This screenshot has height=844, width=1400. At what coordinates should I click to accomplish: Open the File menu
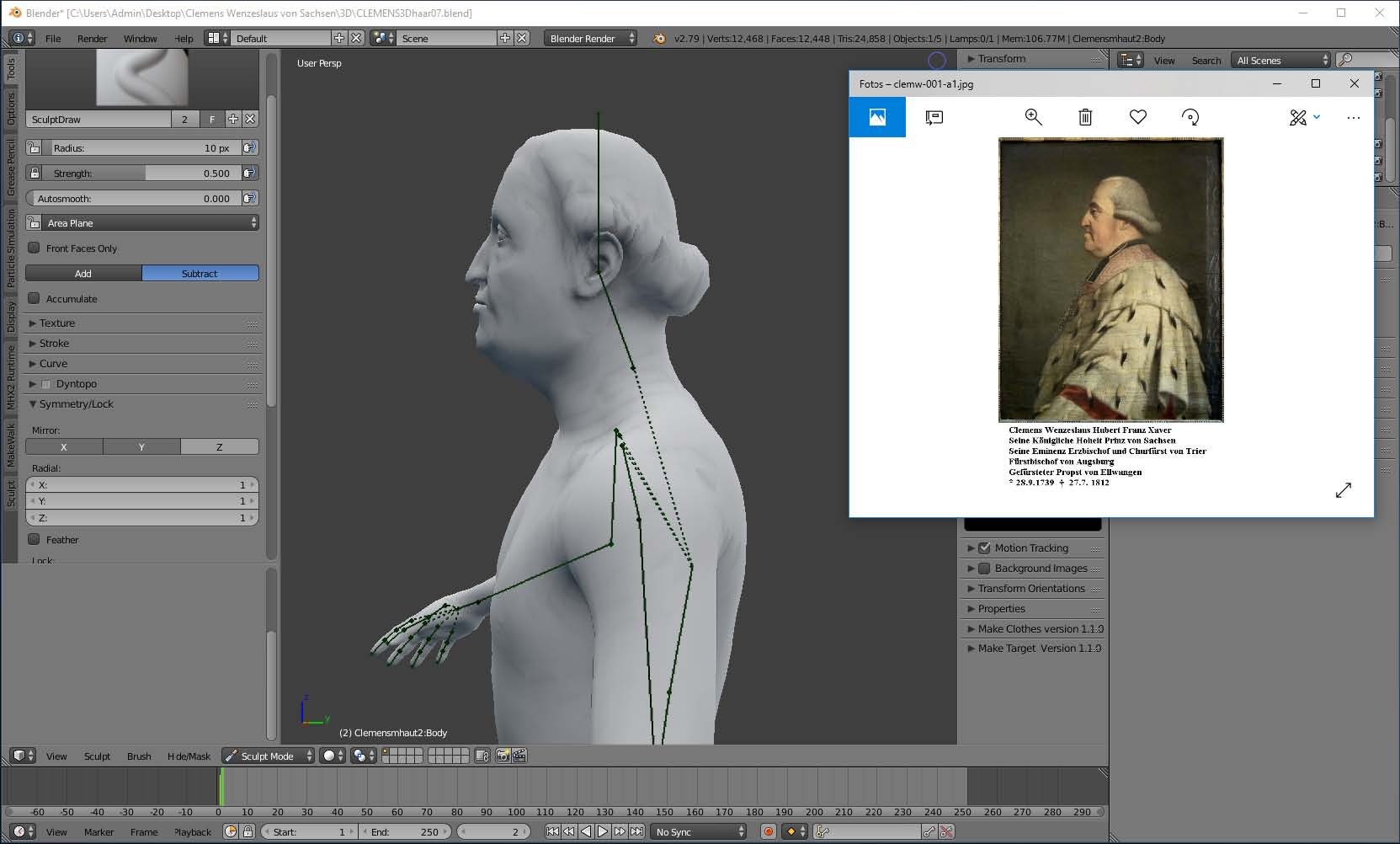53,38
